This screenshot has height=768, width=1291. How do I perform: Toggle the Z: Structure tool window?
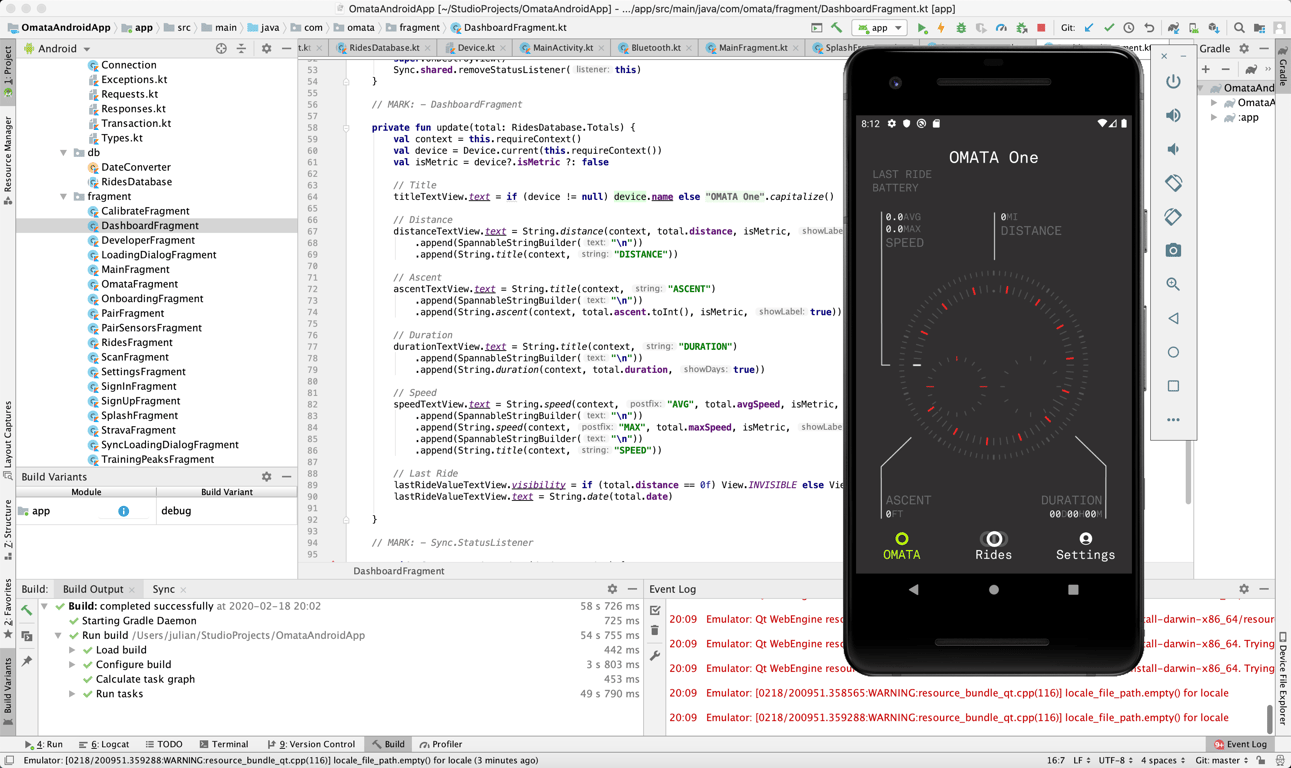(8, 530)
